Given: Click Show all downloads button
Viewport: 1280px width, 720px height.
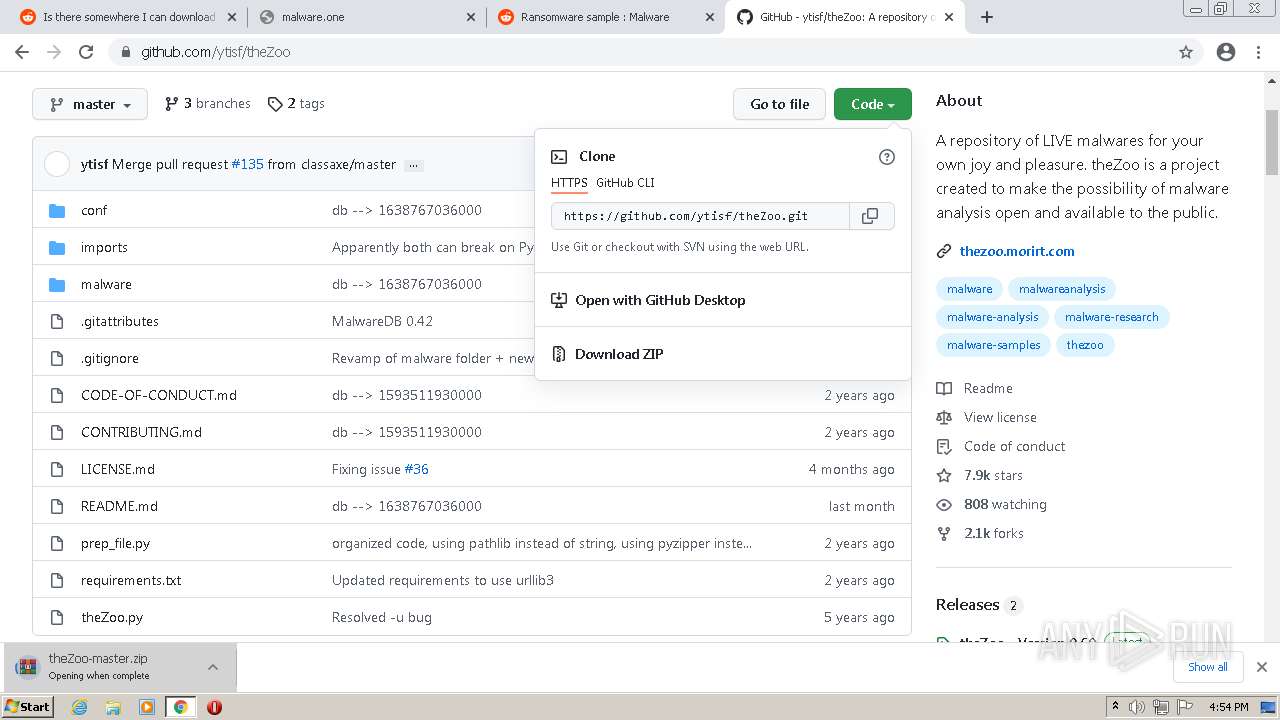Looking at the screenshot, I should pyautogui.click(x=1208, y=667).
